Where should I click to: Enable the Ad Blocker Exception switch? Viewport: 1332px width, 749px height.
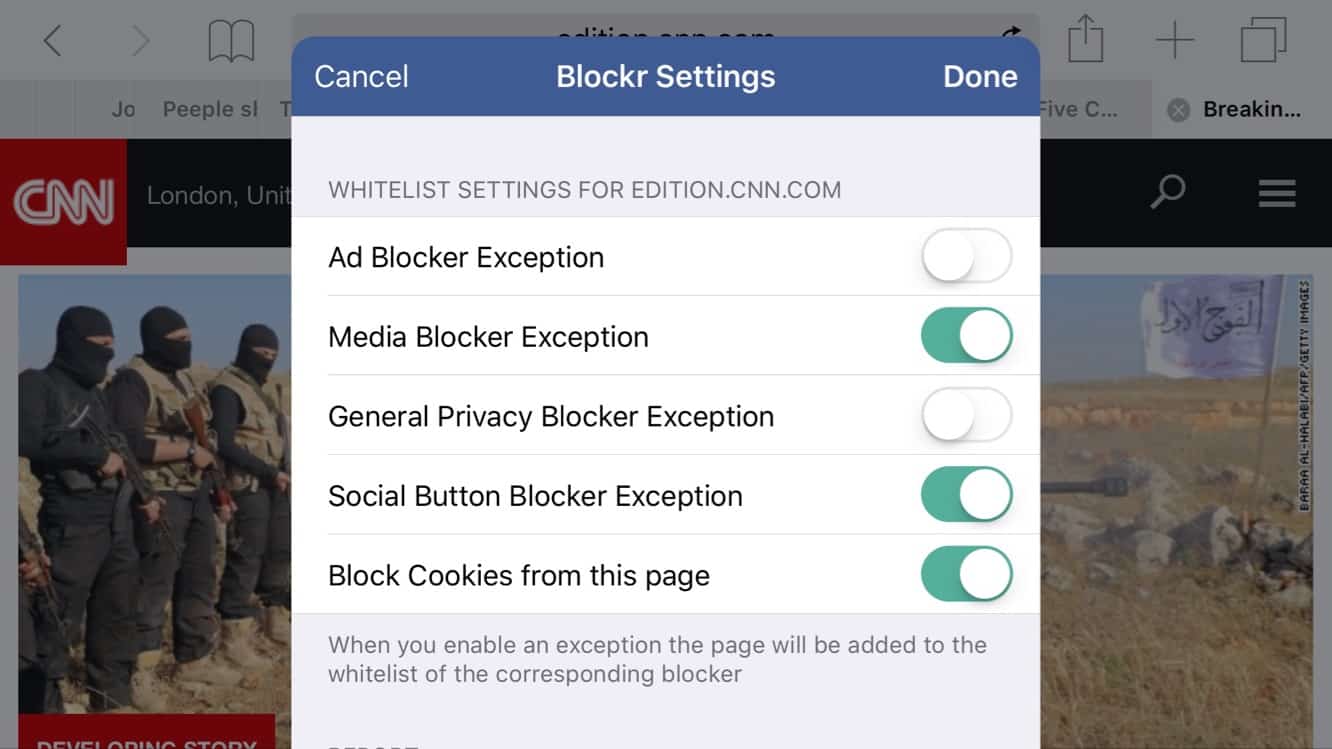(x=966, y=257)
